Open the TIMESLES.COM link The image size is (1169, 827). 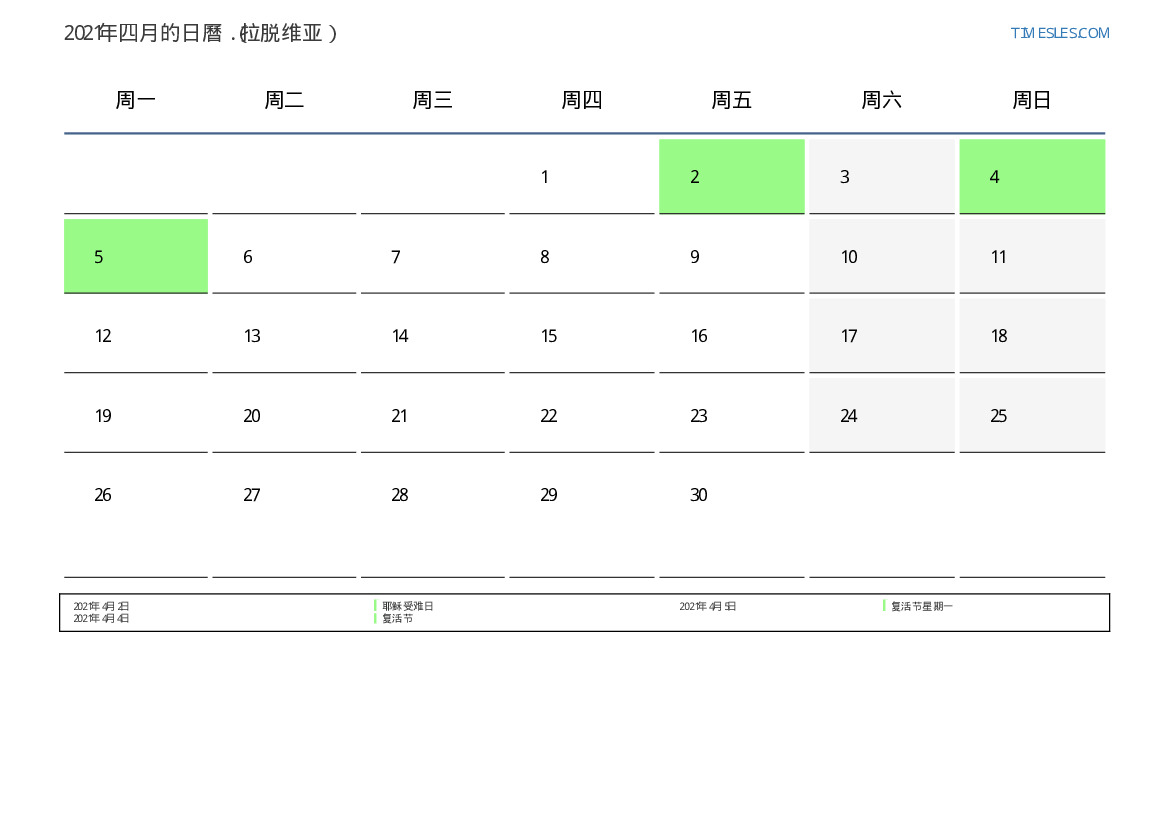tap(1059, 33)
